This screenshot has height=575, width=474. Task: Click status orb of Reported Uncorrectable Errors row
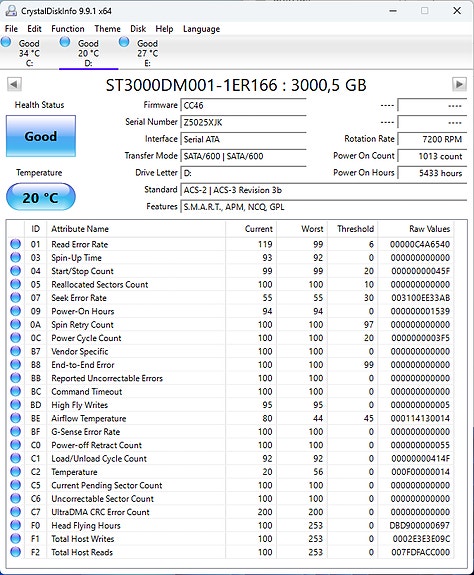(x=15, y=378)
